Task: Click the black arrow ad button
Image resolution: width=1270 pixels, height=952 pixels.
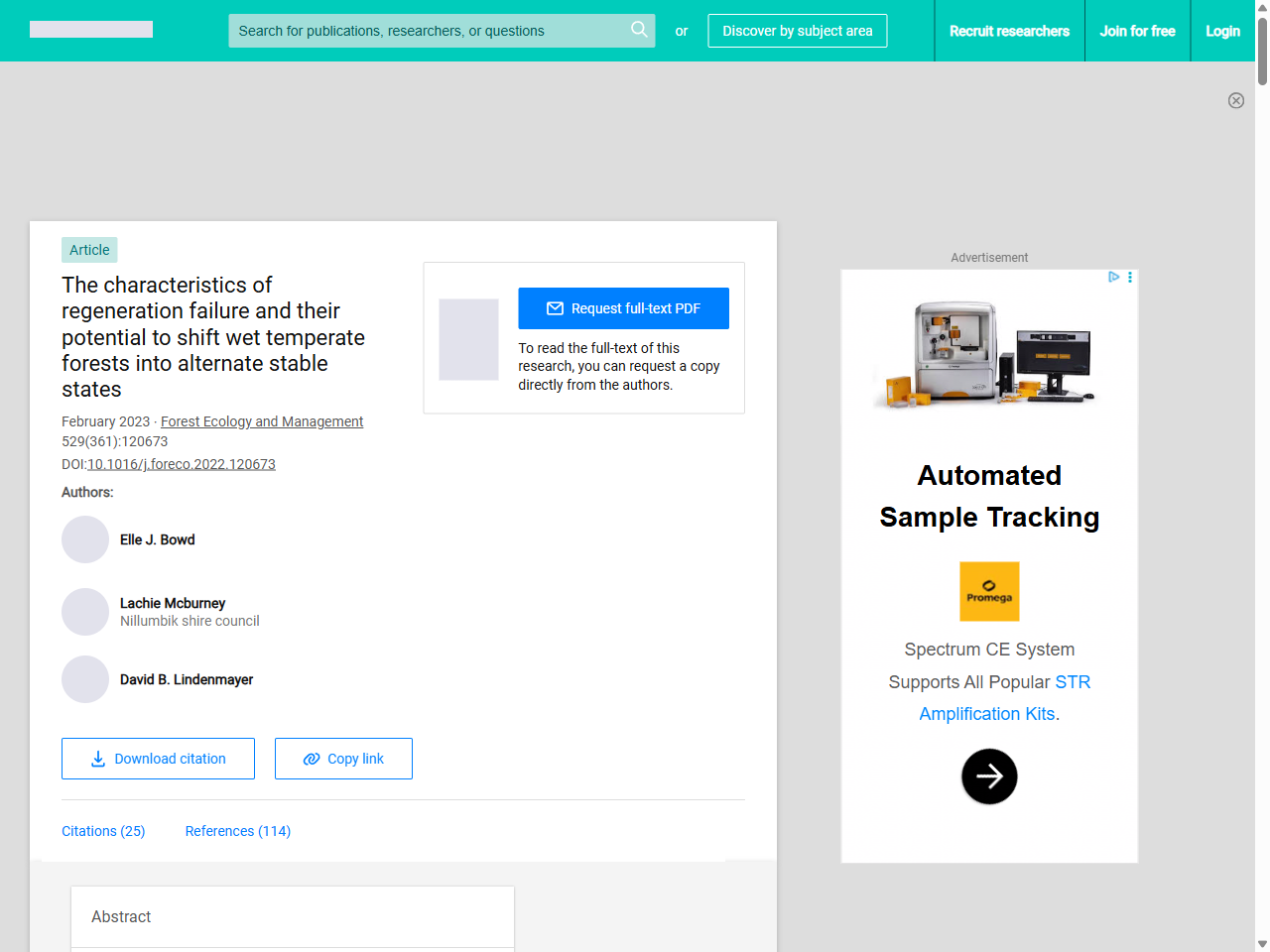Action: [x=989, y=776]
